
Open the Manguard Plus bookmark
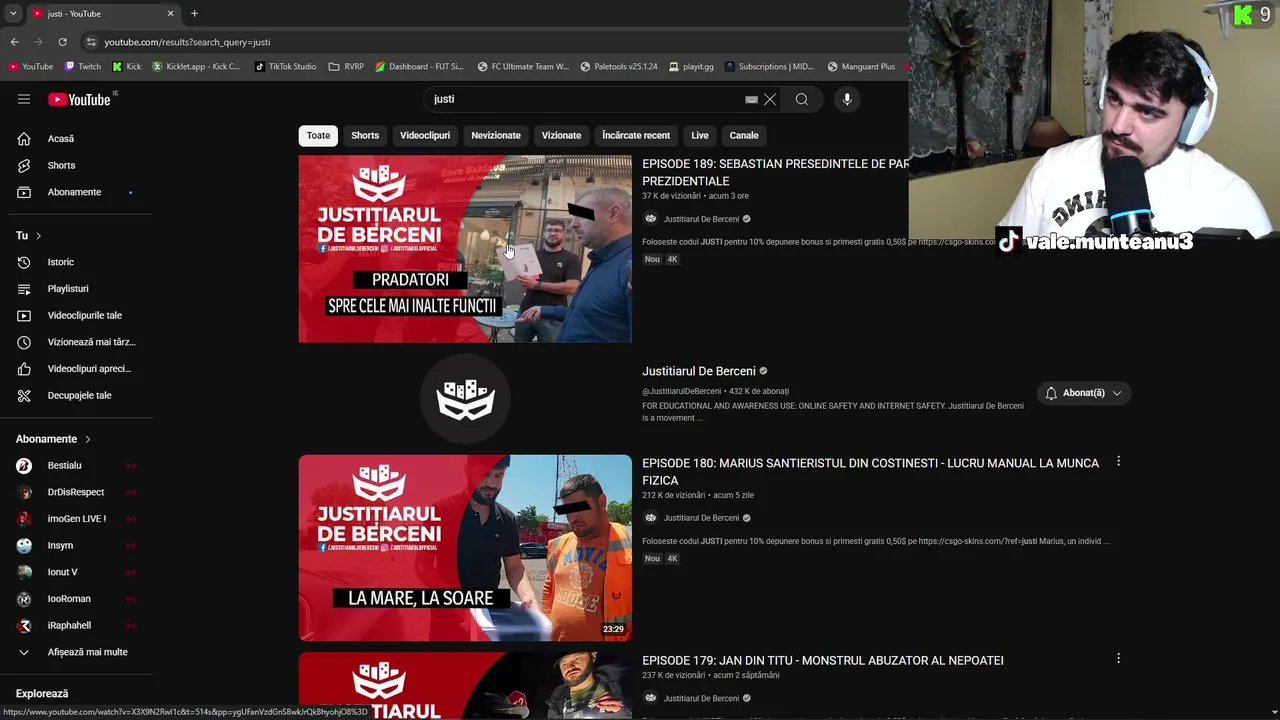point(861,67)
